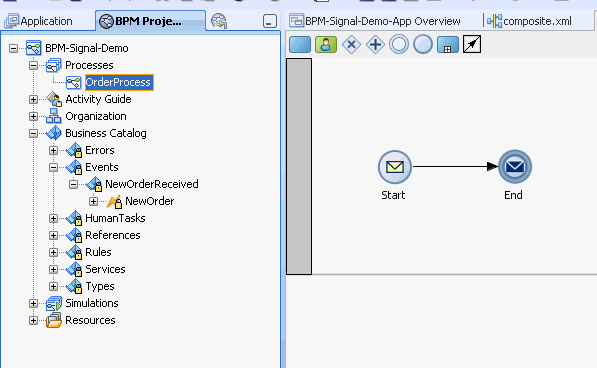
Task: Click the Resources folder icon
Action: pyautogui.click(x=53, y=320)
